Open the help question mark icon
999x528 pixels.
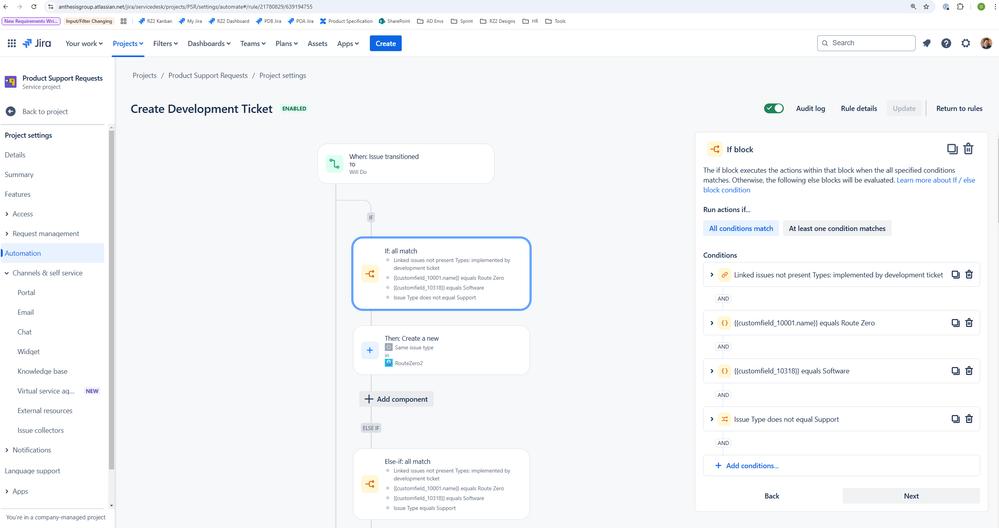click(x=946, y=43)
